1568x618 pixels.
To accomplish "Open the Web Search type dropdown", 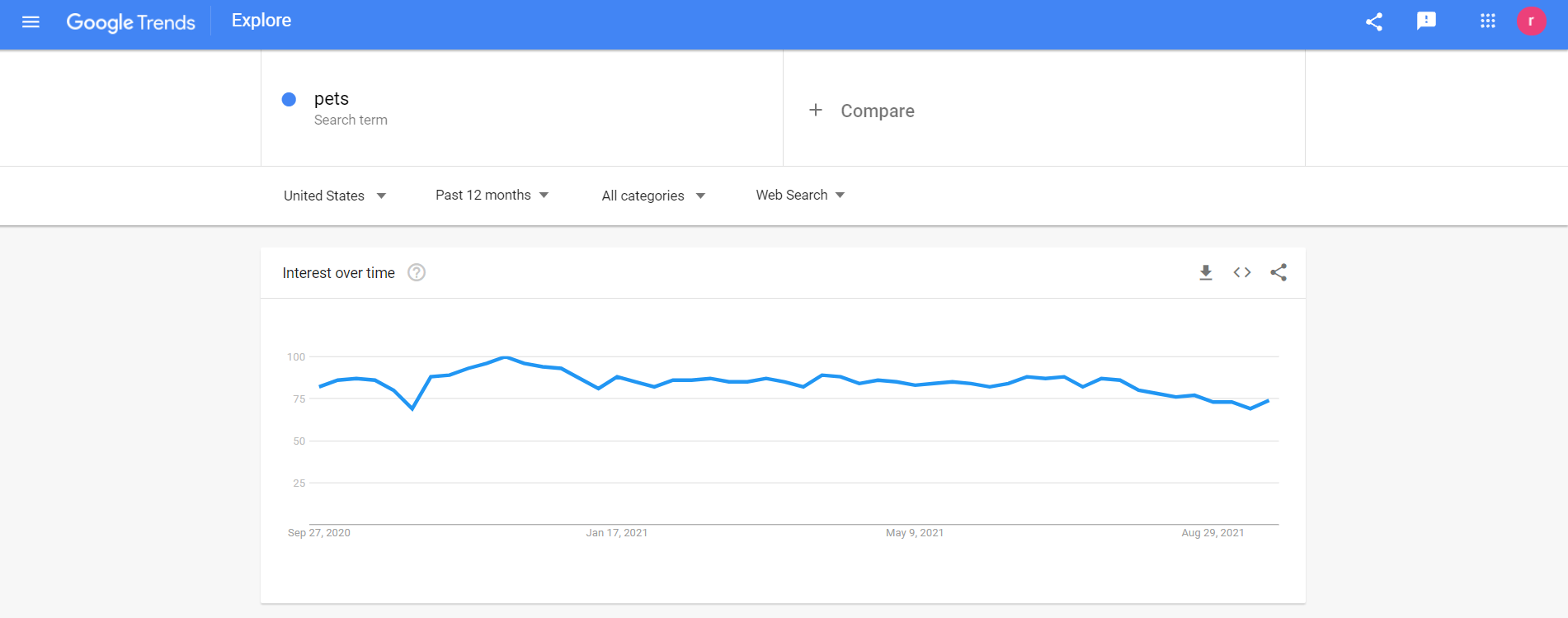I will (x=800, y=196).
